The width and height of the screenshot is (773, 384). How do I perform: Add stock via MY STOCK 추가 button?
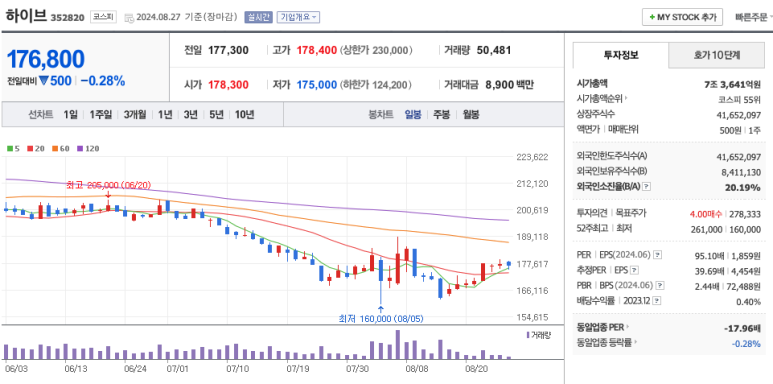(682, 17)
